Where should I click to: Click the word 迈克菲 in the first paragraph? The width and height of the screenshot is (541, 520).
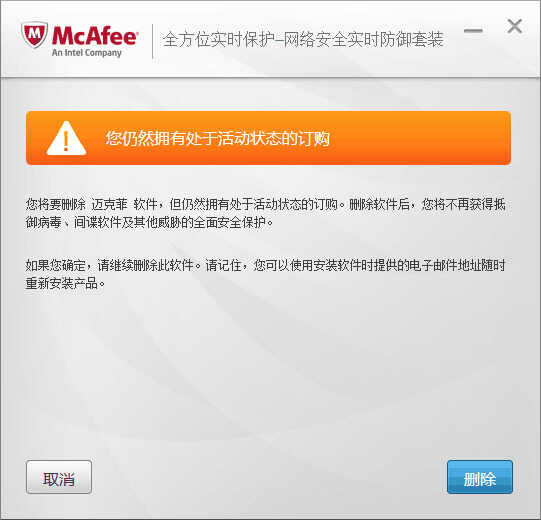(109, 204)
